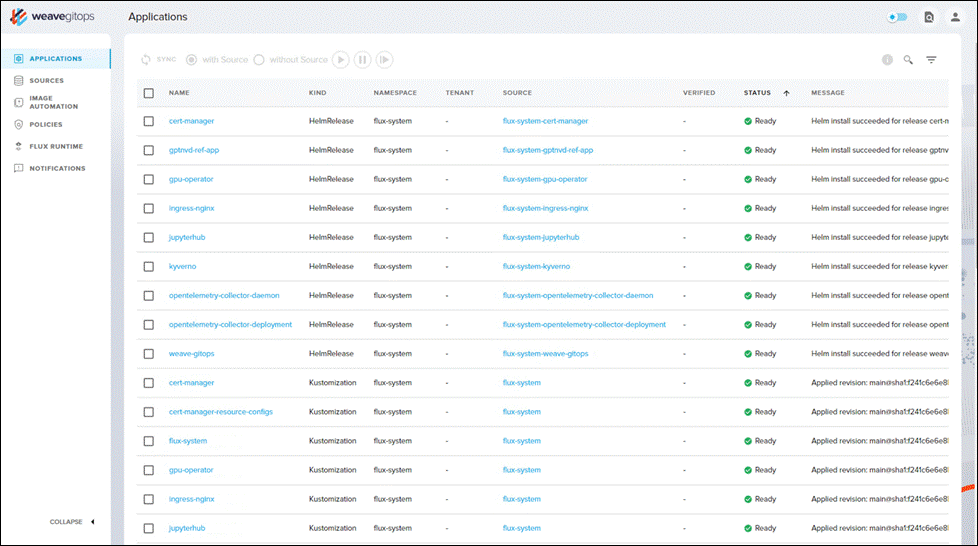Viewport: 978px width, 546px height.
Task: Select the 'with Source' radio option
Action: point(191,60)
